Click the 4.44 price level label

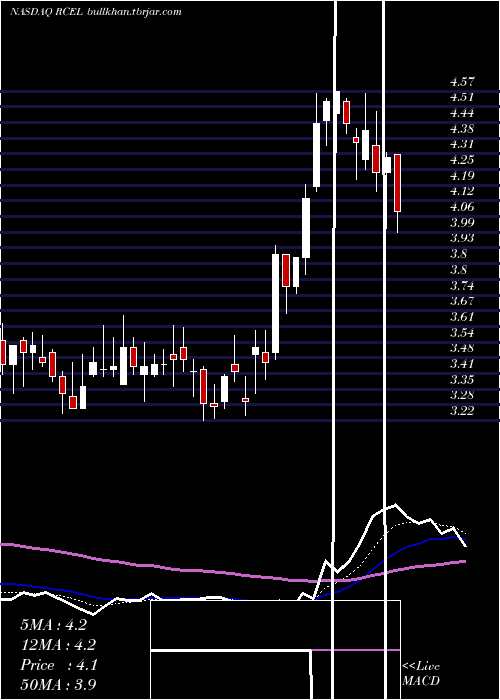pos(462,113)
